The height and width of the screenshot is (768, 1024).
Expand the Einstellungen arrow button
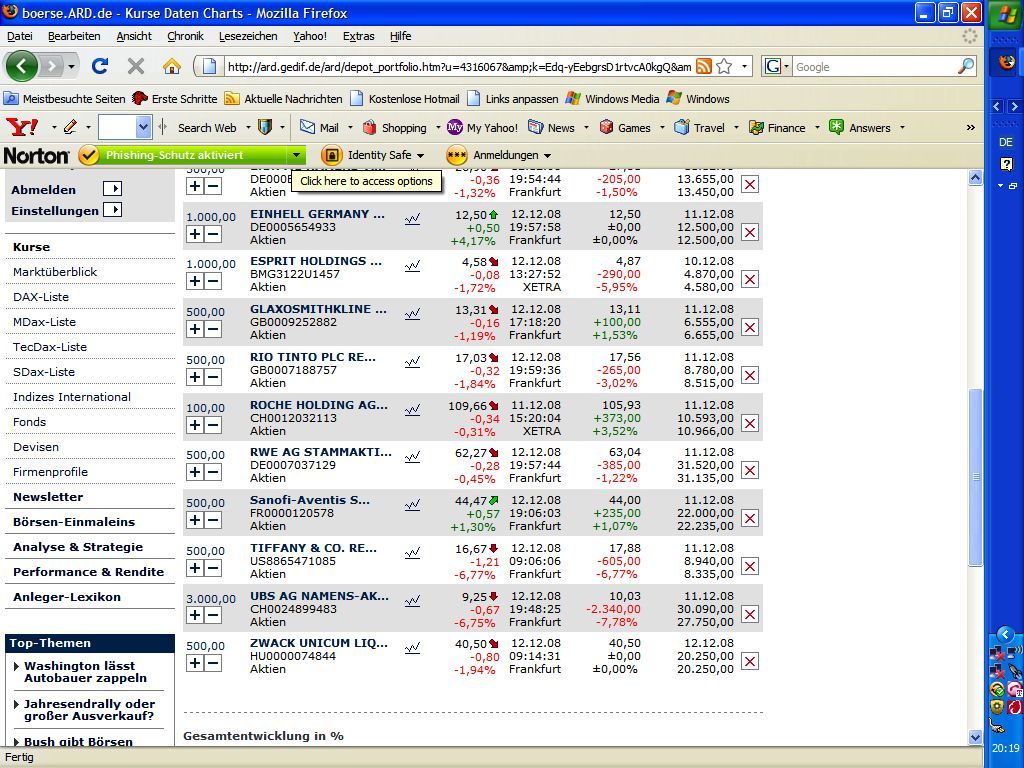point(112,210)
